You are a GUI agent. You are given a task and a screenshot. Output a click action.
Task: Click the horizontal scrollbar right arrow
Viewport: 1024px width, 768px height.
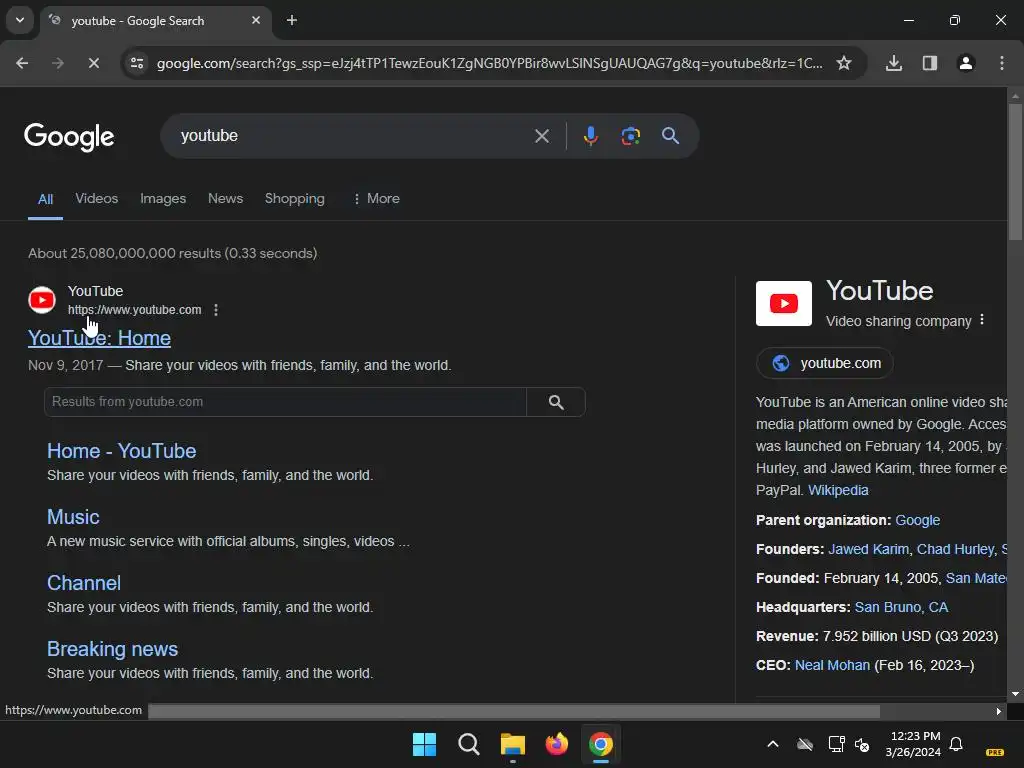(999, 711)
